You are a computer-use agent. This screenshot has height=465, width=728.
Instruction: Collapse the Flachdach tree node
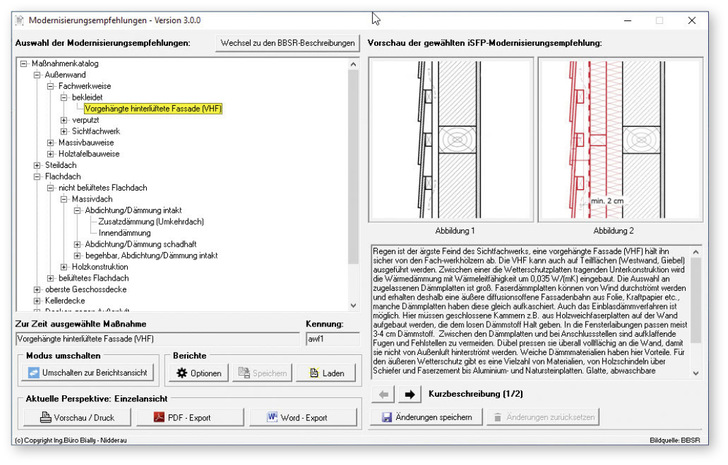tap(37, 176)
